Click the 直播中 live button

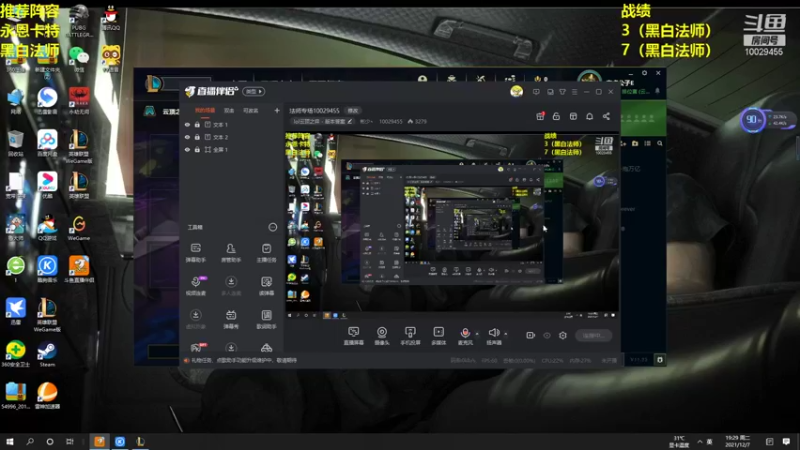593,335
